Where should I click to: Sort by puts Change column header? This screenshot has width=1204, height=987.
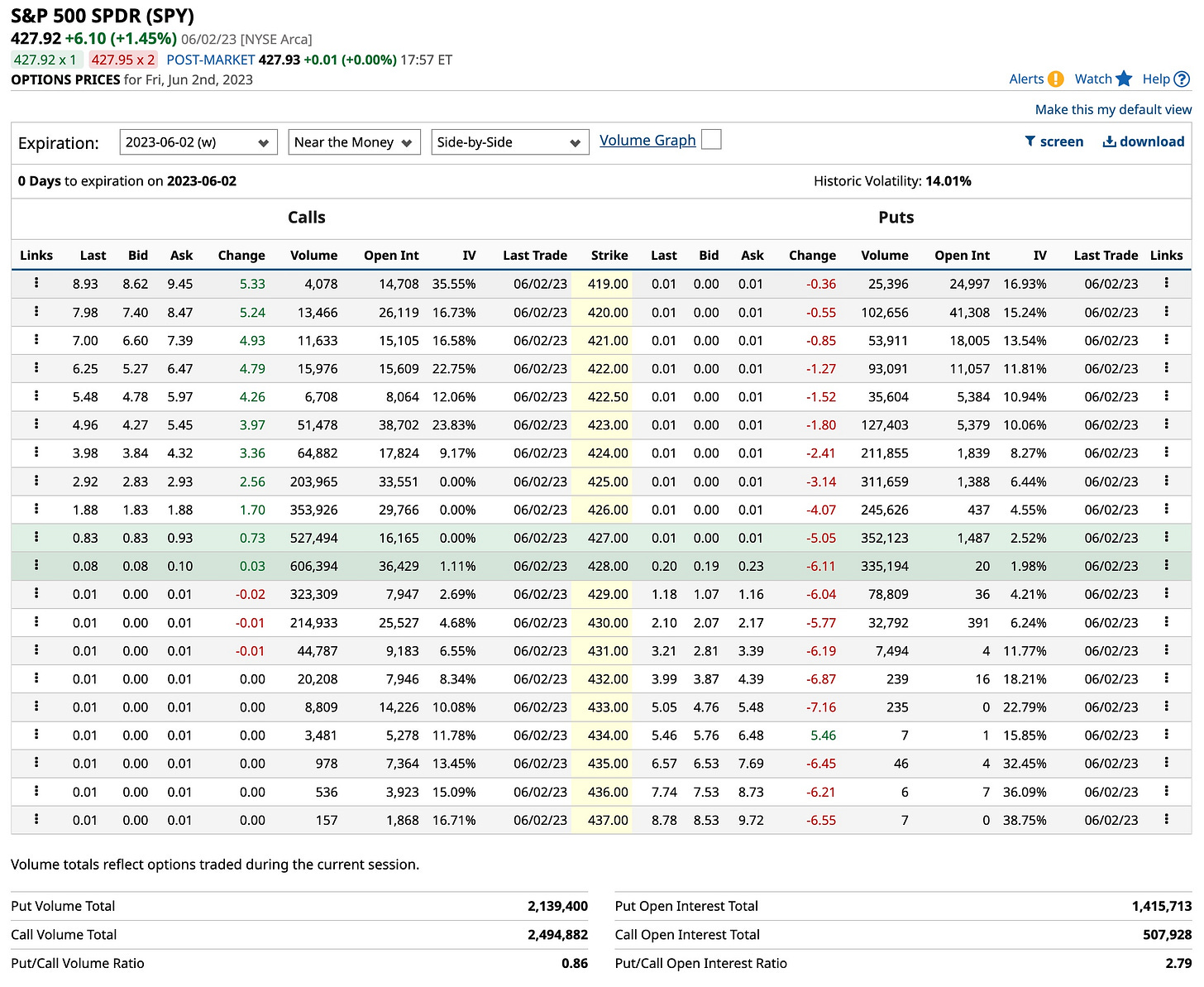pyautogui.click(x=812, y=256)
